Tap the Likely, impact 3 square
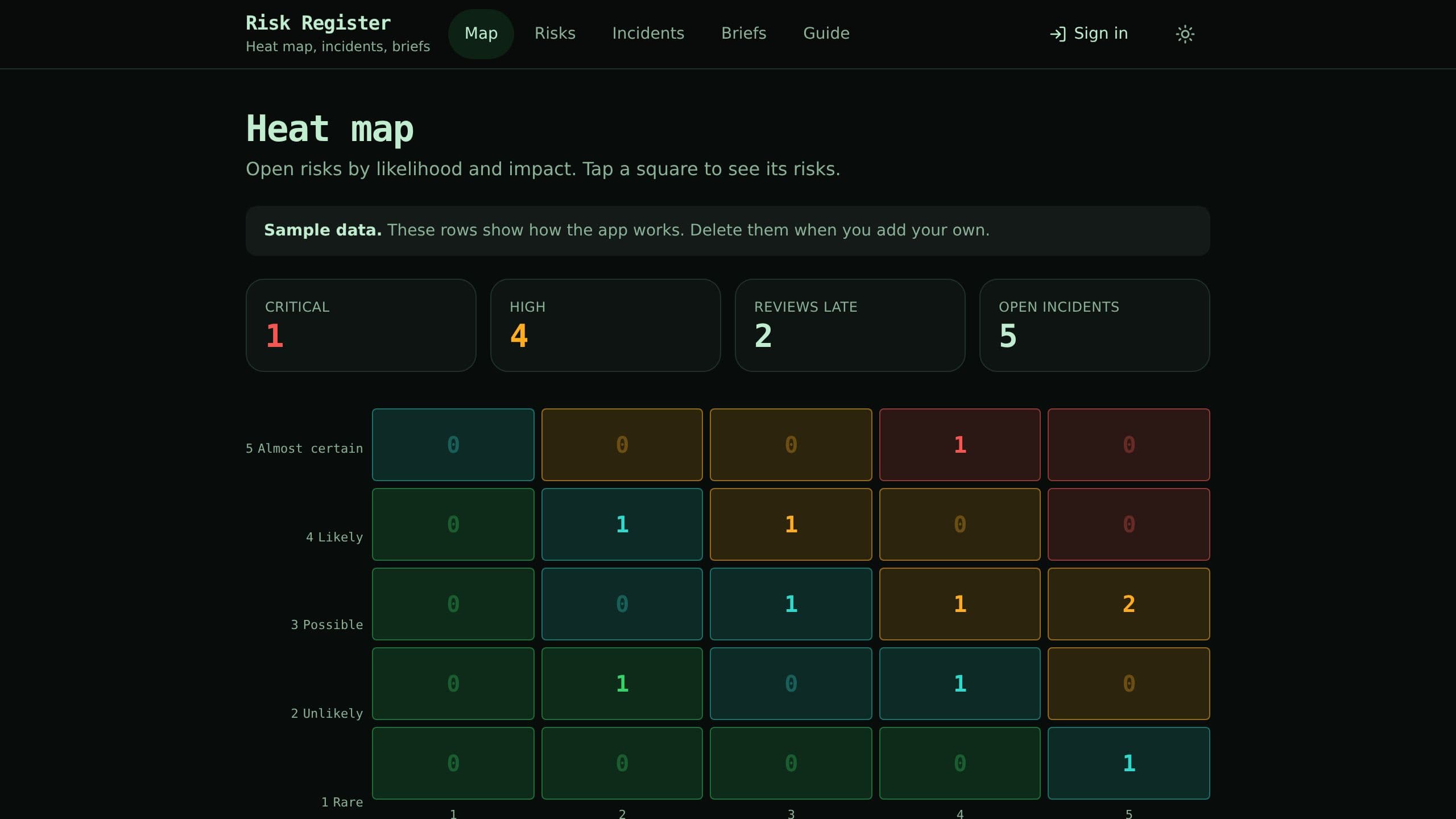The width and height of the screenshot is (1456, 819). (791, 524)
